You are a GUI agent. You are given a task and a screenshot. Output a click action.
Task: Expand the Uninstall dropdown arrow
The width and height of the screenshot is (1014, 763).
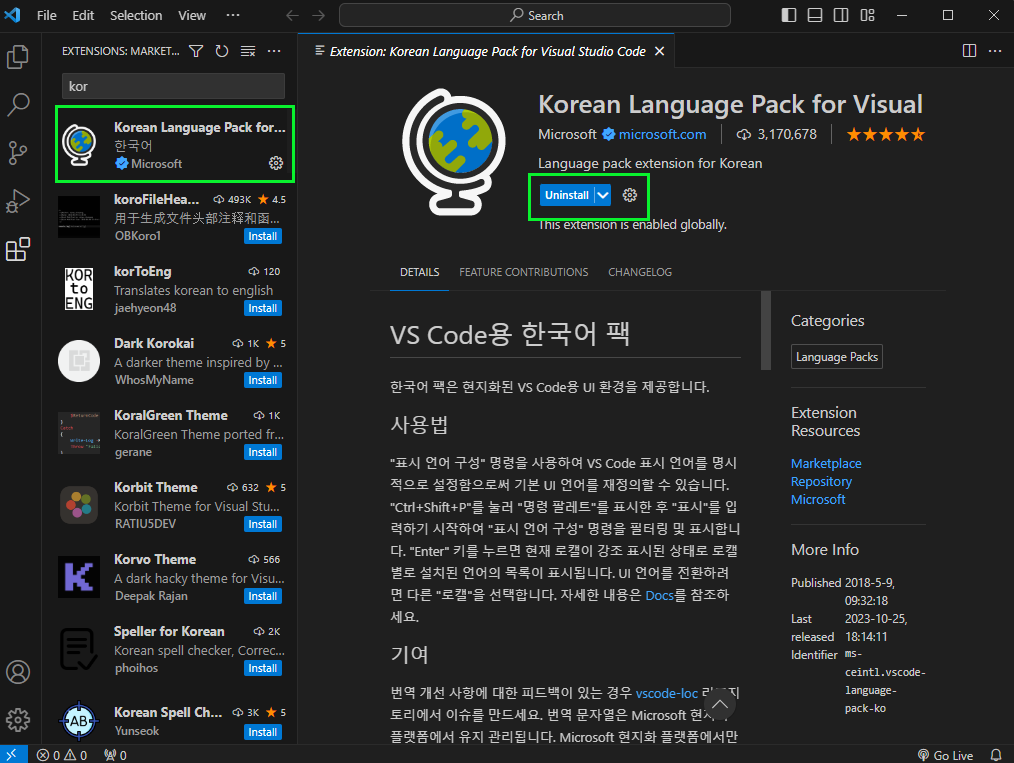(x=603, y=195)
